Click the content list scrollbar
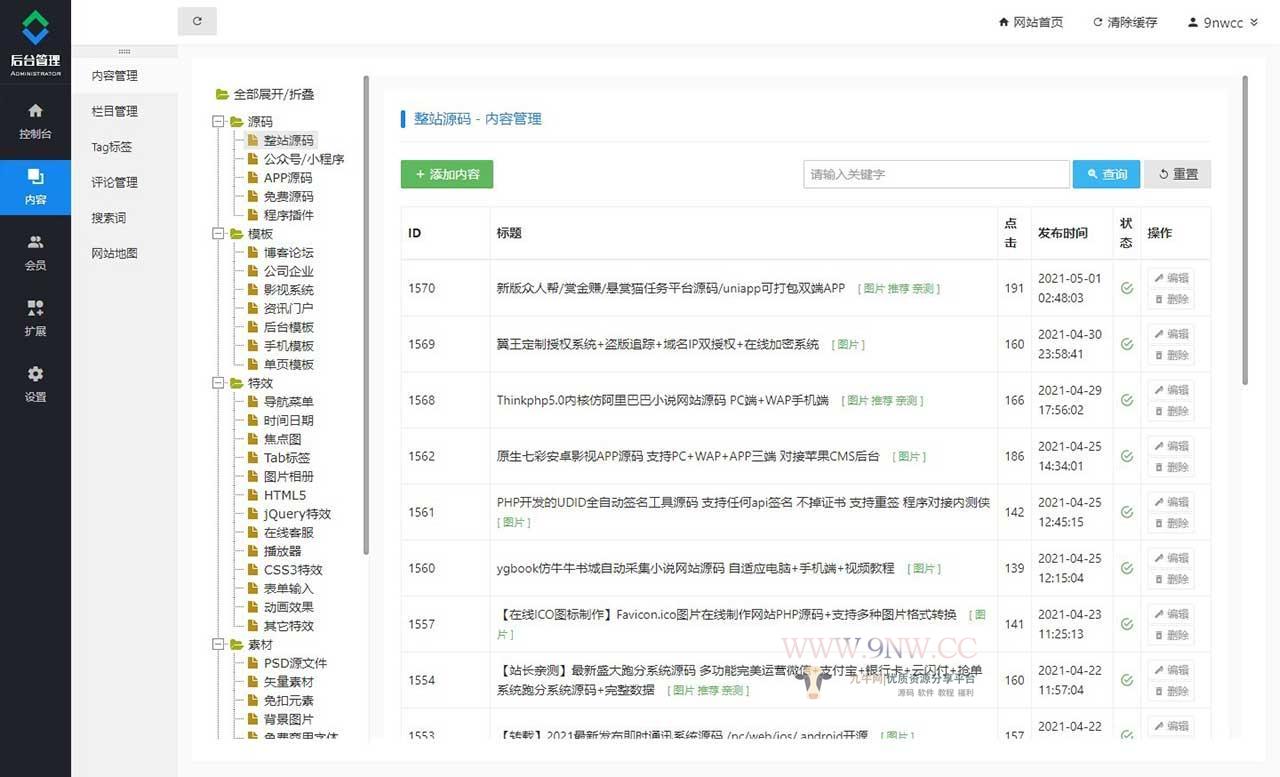This screenshot has width=1280, height=777. tap(1245, 230)
